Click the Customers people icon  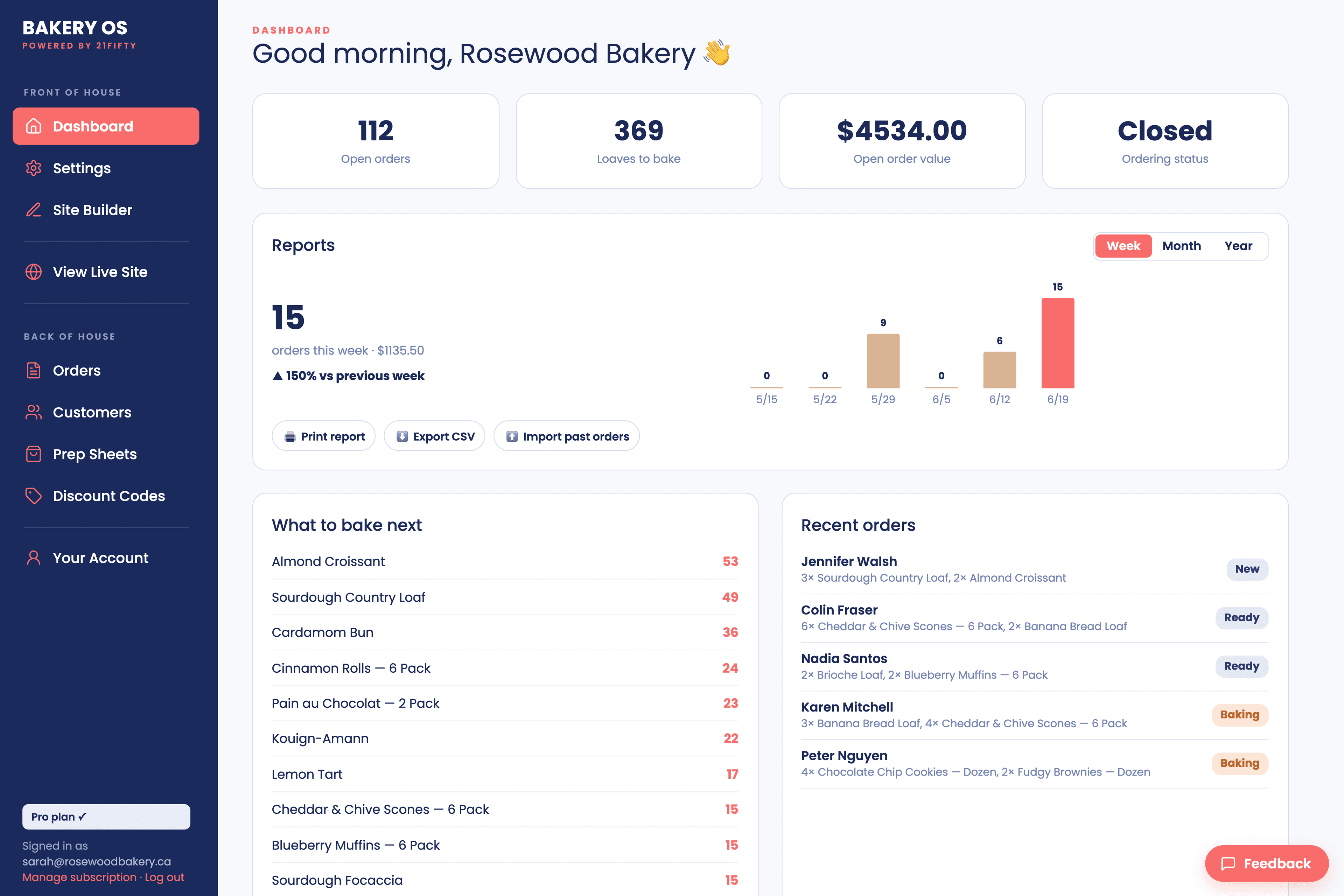[x=34, y=412]
